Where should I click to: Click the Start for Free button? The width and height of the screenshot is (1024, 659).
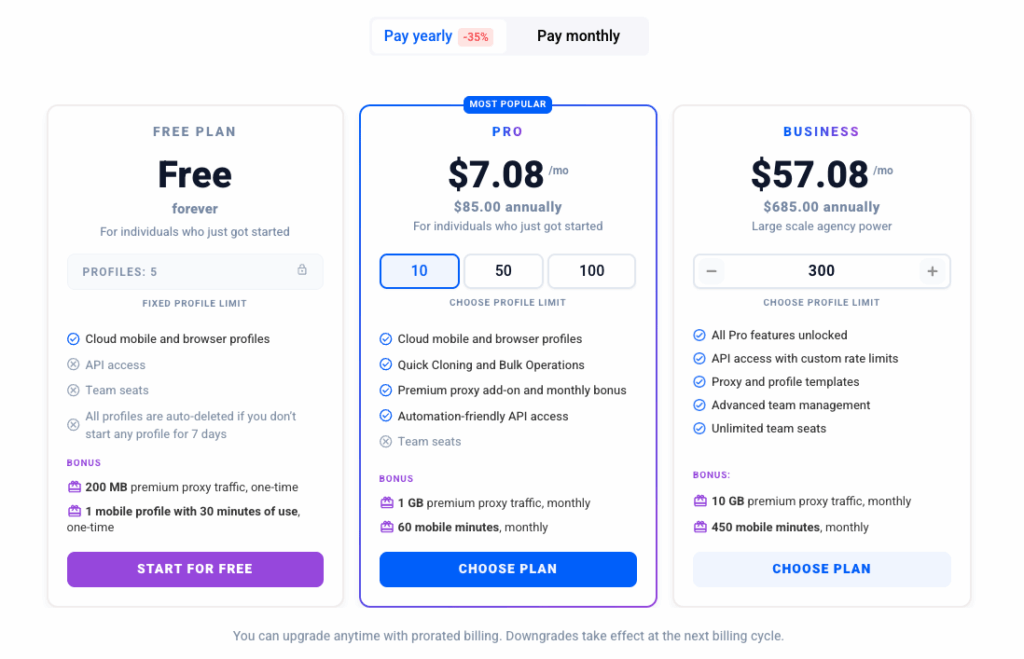pyautogui.click(x=195, y=569)
